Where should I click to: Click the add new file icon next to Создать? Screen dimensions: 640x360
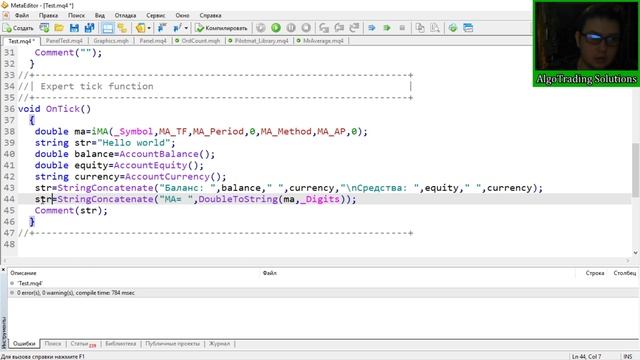coord(44,28)
